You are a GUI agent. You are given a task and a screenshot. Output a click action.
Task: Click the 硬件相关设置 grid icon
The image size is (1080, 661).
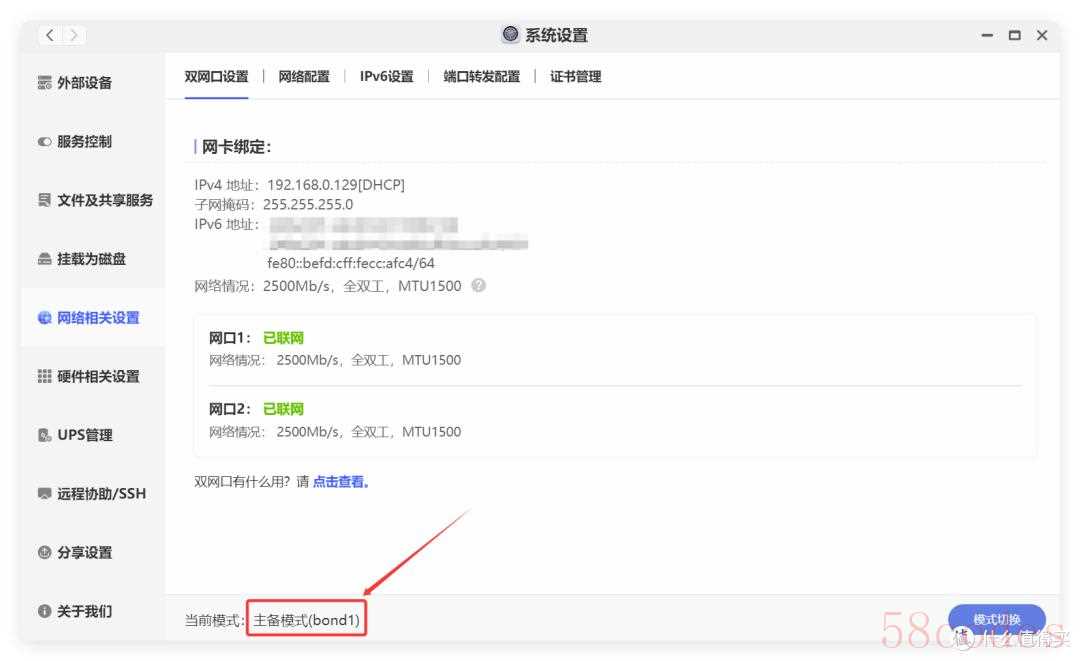click(45, 376)
